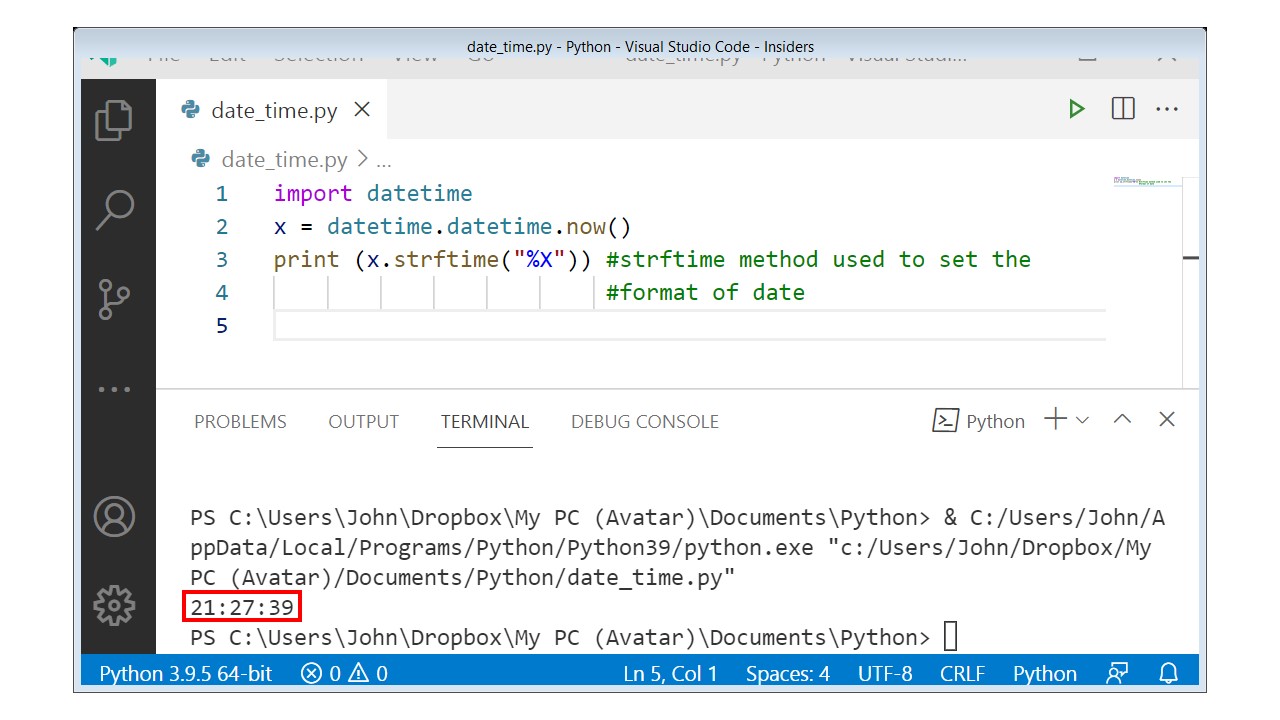Split the editor with the split icon

coord(1122,109)
